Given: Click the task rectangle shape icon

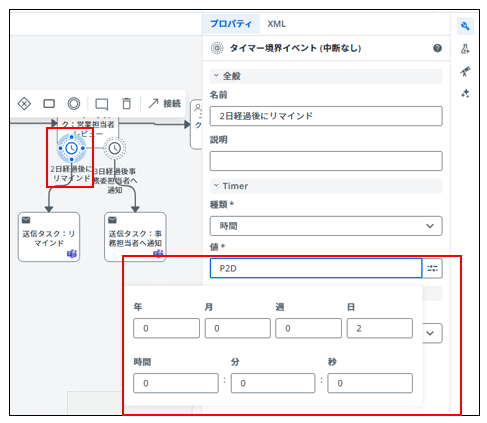Looking at the screenshot, I should pos(49,104).
